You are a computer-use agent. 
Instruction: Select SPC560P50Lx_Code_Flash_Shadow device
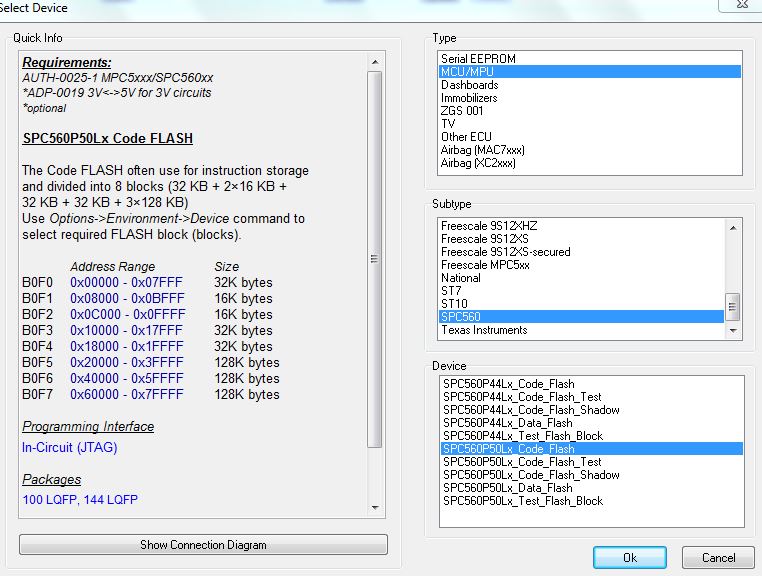click(592, 475)
